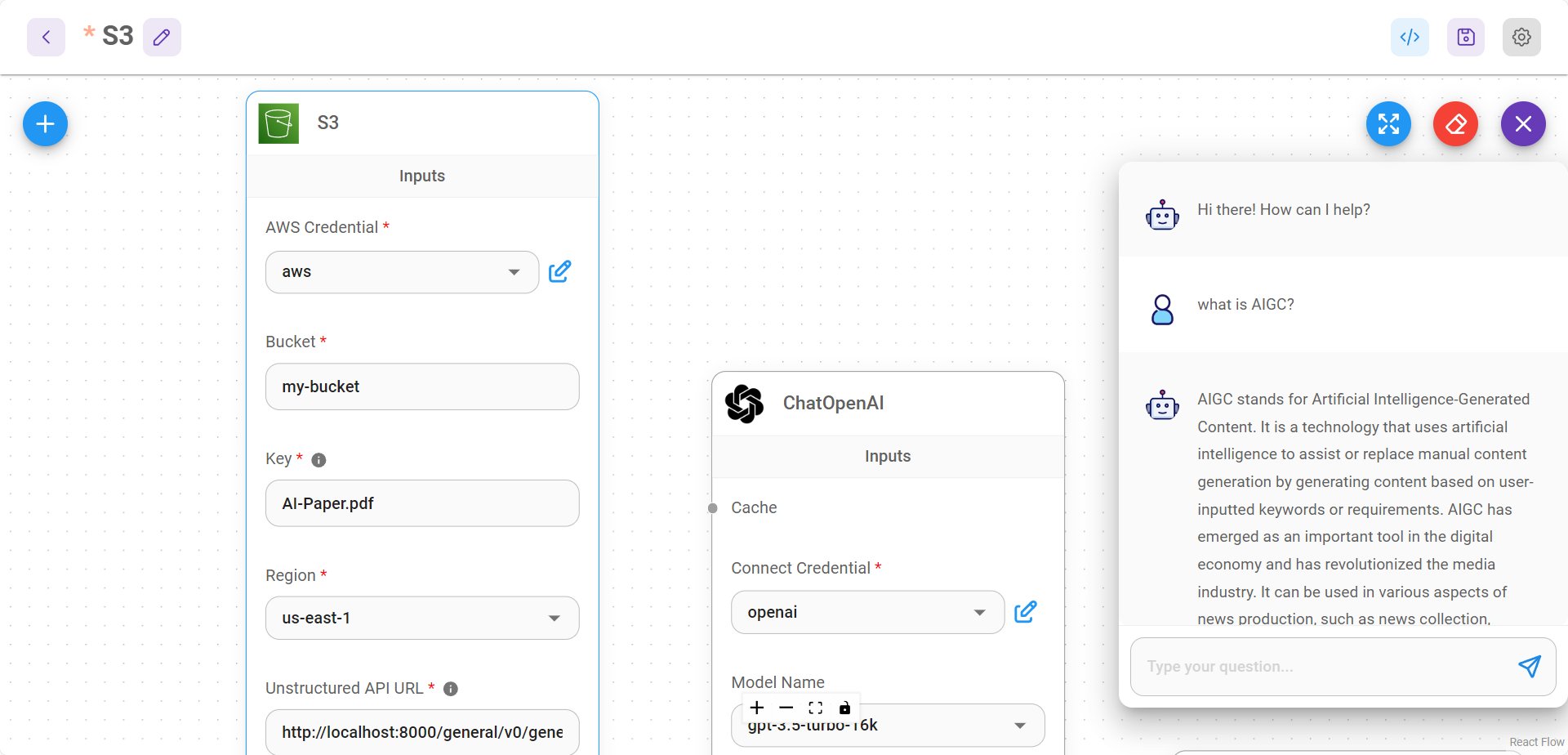This screenshot has height=755, width=1568.
Task: Click the ChatOpenAI Inputs header
Action: (x=888, y=456)
